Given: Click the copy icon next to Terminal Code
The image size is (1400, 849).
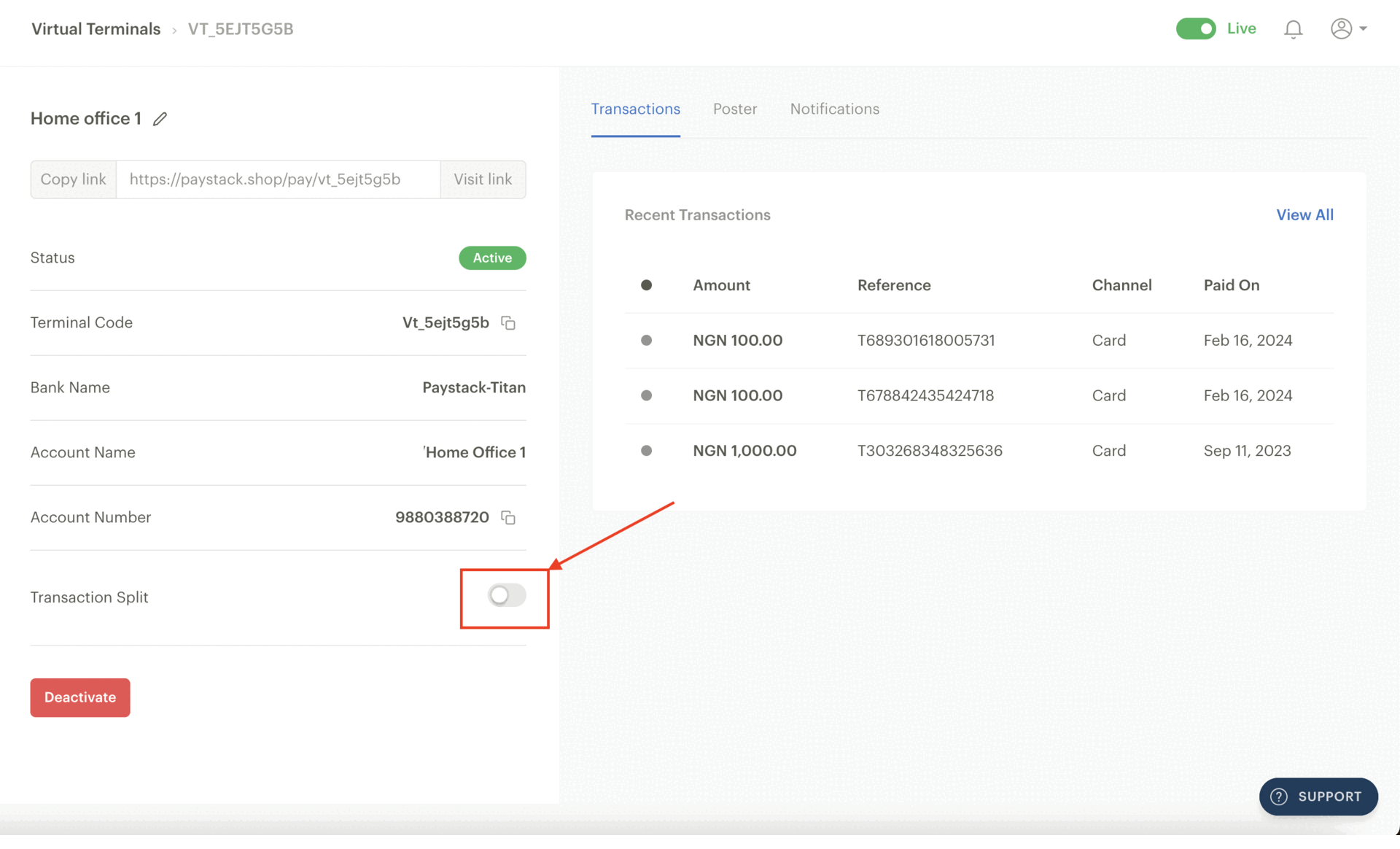Looking at the screenshot, I should 508,323.
